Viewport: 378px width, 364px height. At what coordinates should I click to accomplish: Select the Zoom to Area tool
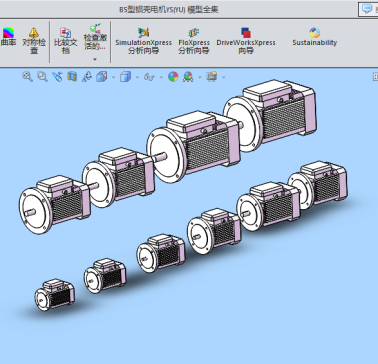(x=42, y=77)
